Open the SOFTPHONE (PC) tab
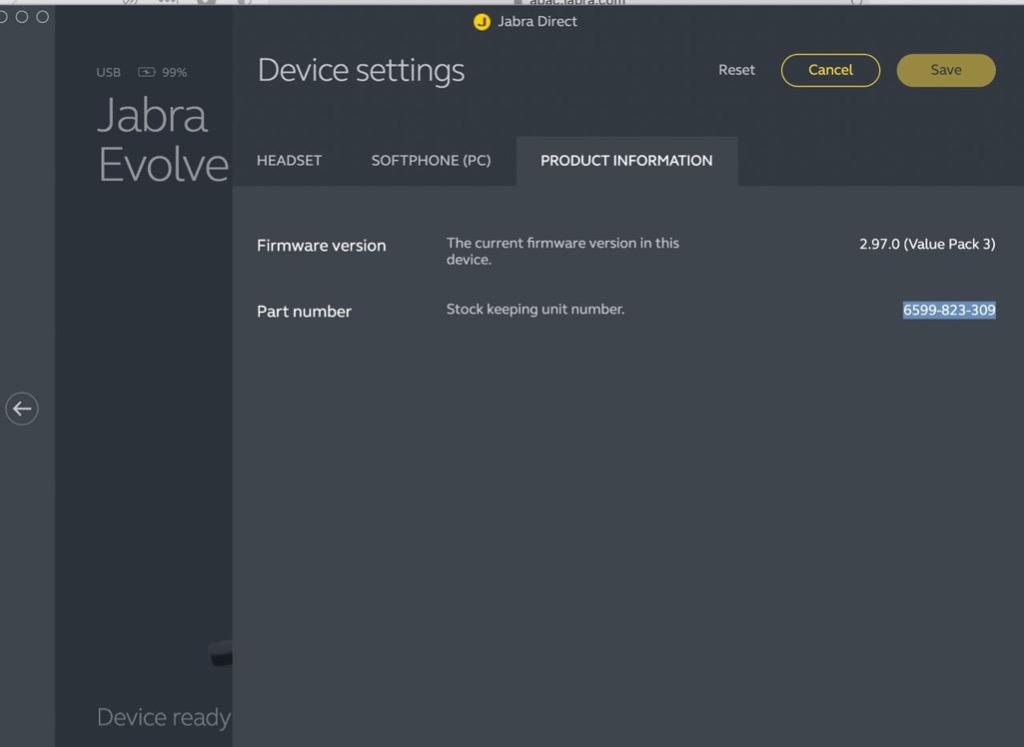The height and width of the screenshot is (747, 1024). pyautogui.click(x=431, y=161)
